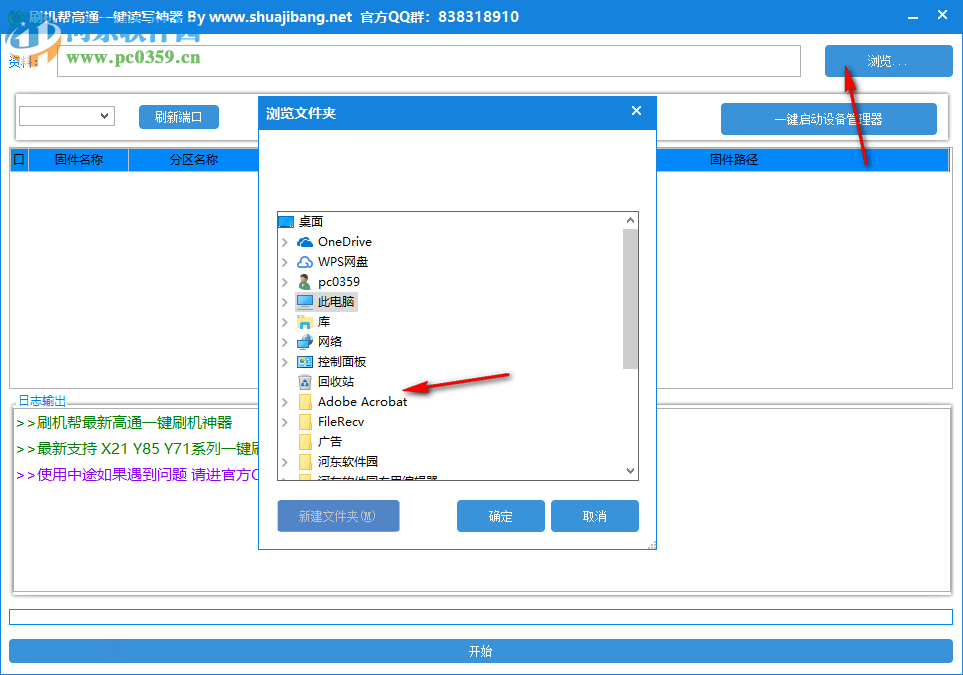Click the Adobe Acrobat folder icon
This screenshot has height=675, width=963.
click(305, 402)
